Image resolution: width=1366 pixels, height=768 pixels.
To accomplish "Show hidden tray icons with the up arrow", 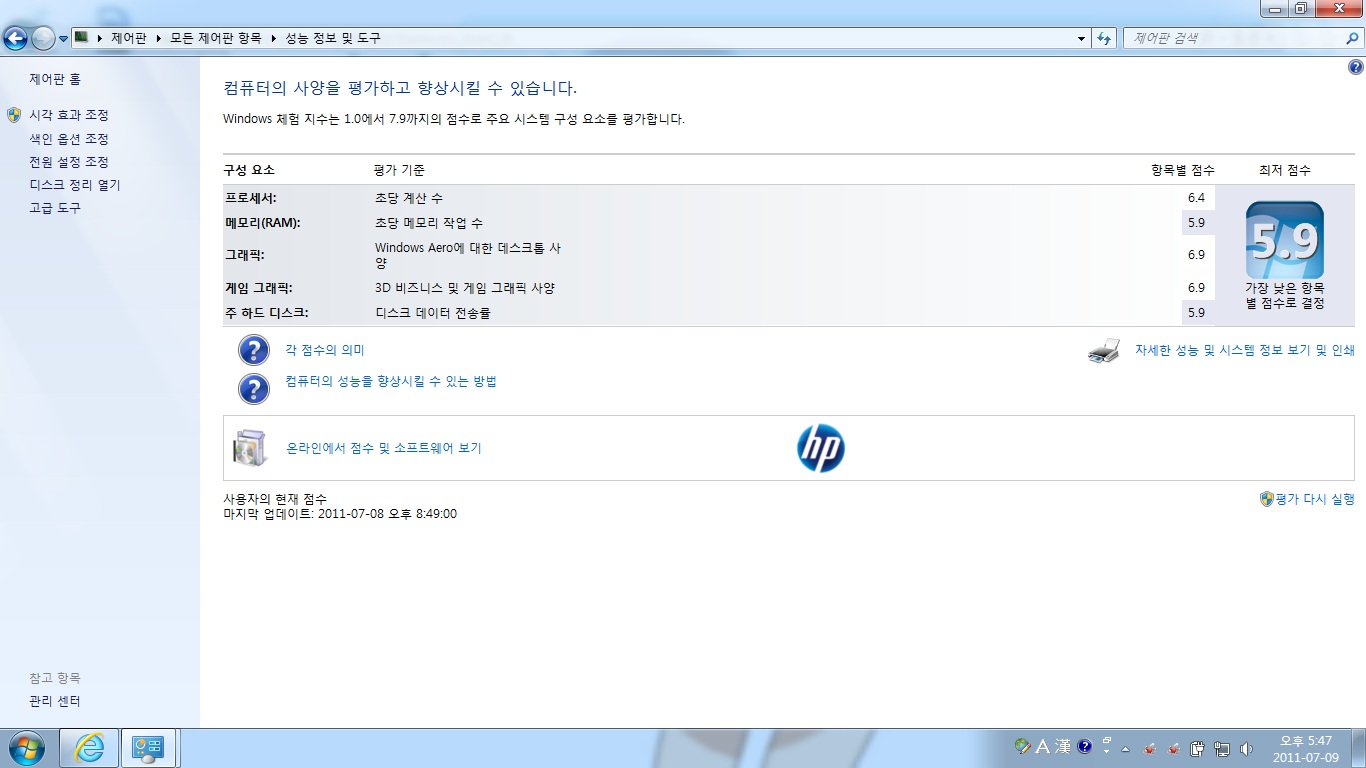I will pos(1125,749).
